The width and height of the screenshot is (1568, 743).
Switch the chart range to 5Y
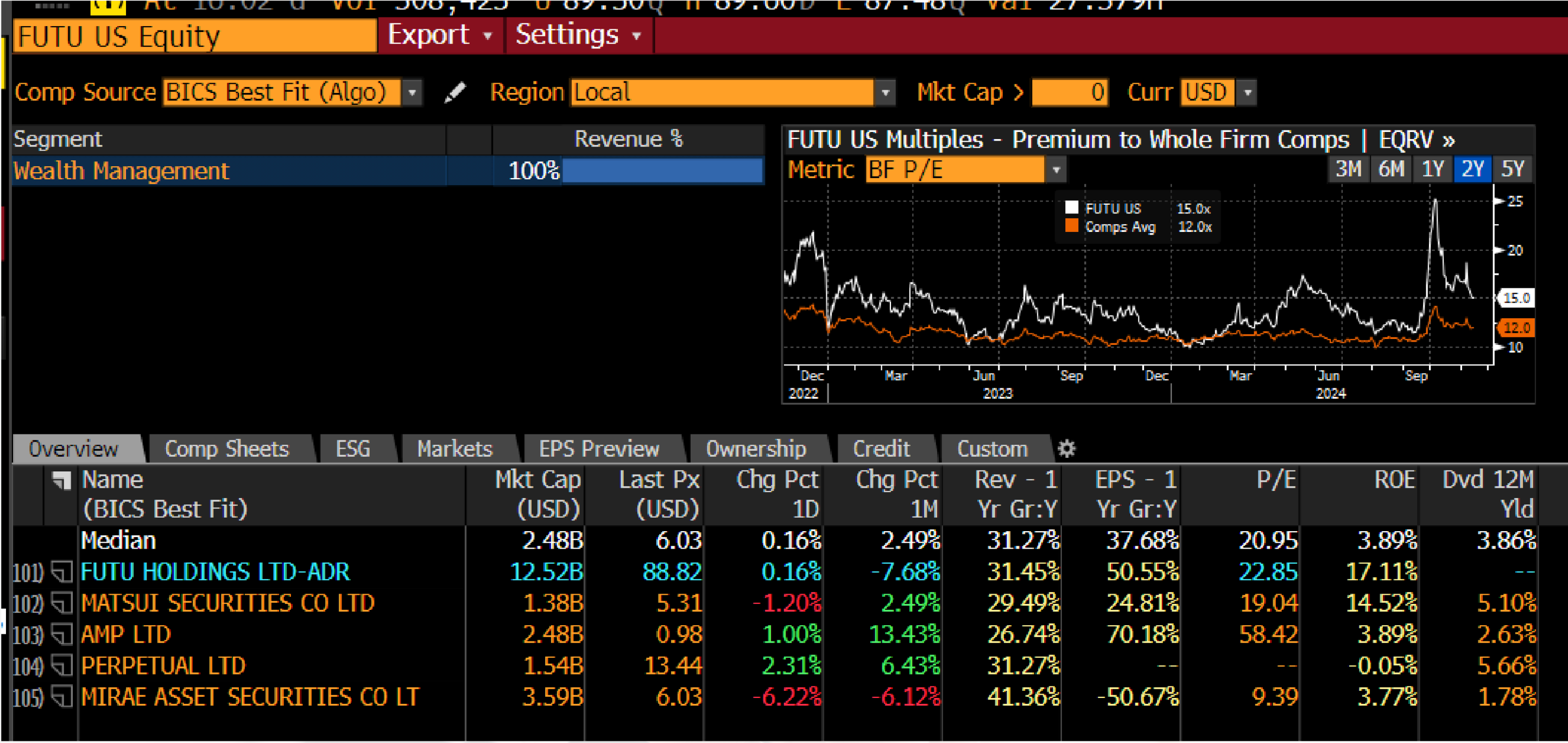click(x=1514, y=169)
